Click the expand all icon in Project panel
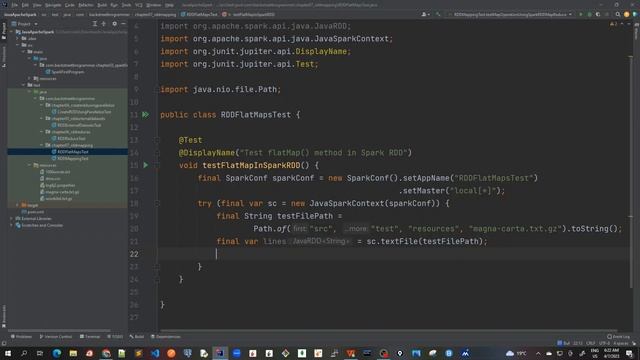640x360 pixels. 95,24
